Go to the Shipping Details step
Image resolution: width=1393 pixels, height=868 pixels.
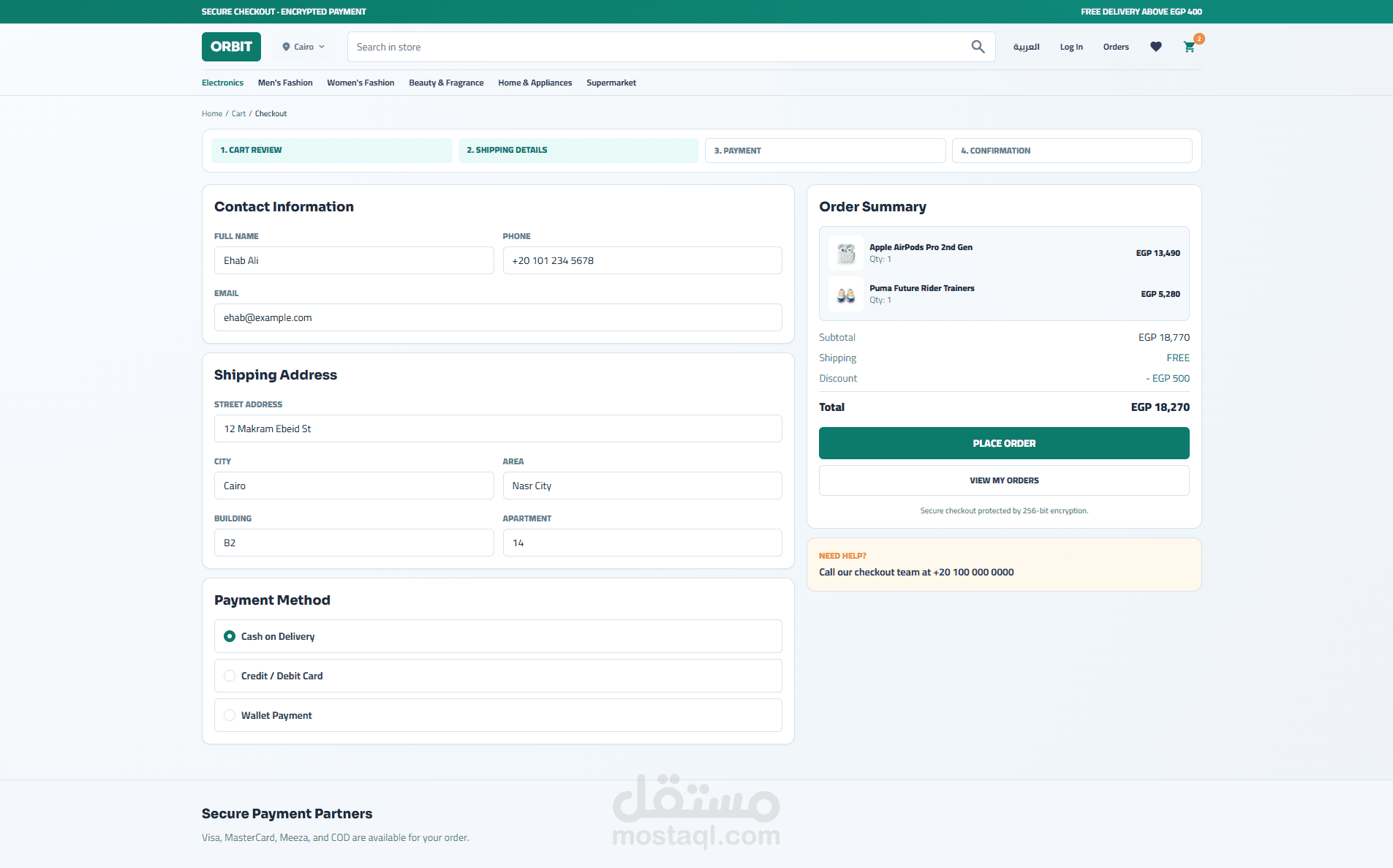[578, 151]
